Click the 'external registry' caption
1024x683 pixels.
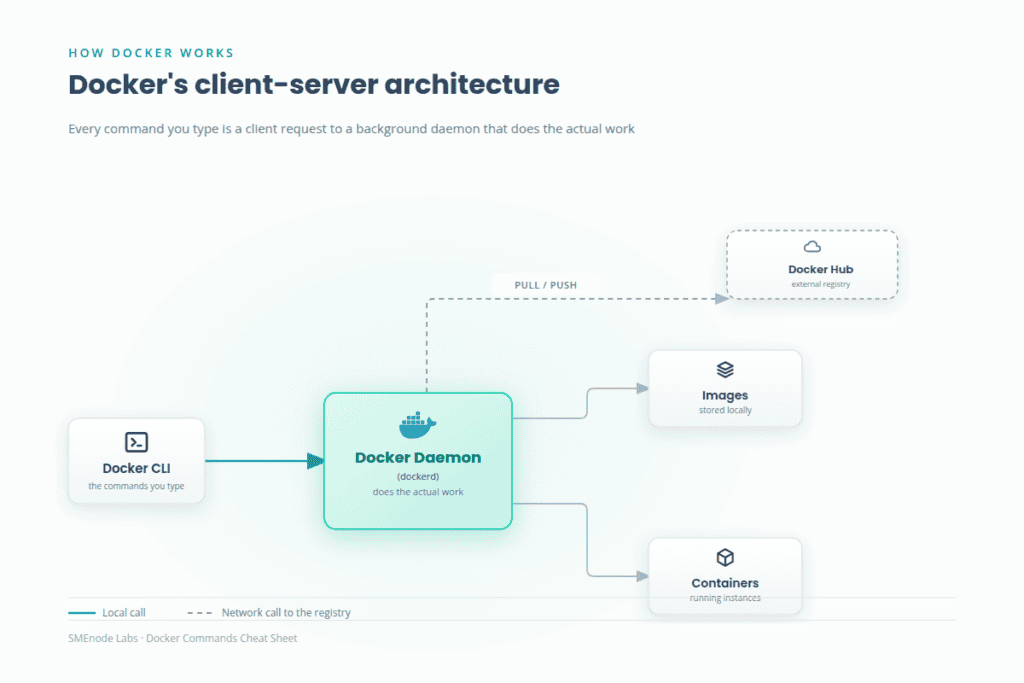[x=821, y=284]
